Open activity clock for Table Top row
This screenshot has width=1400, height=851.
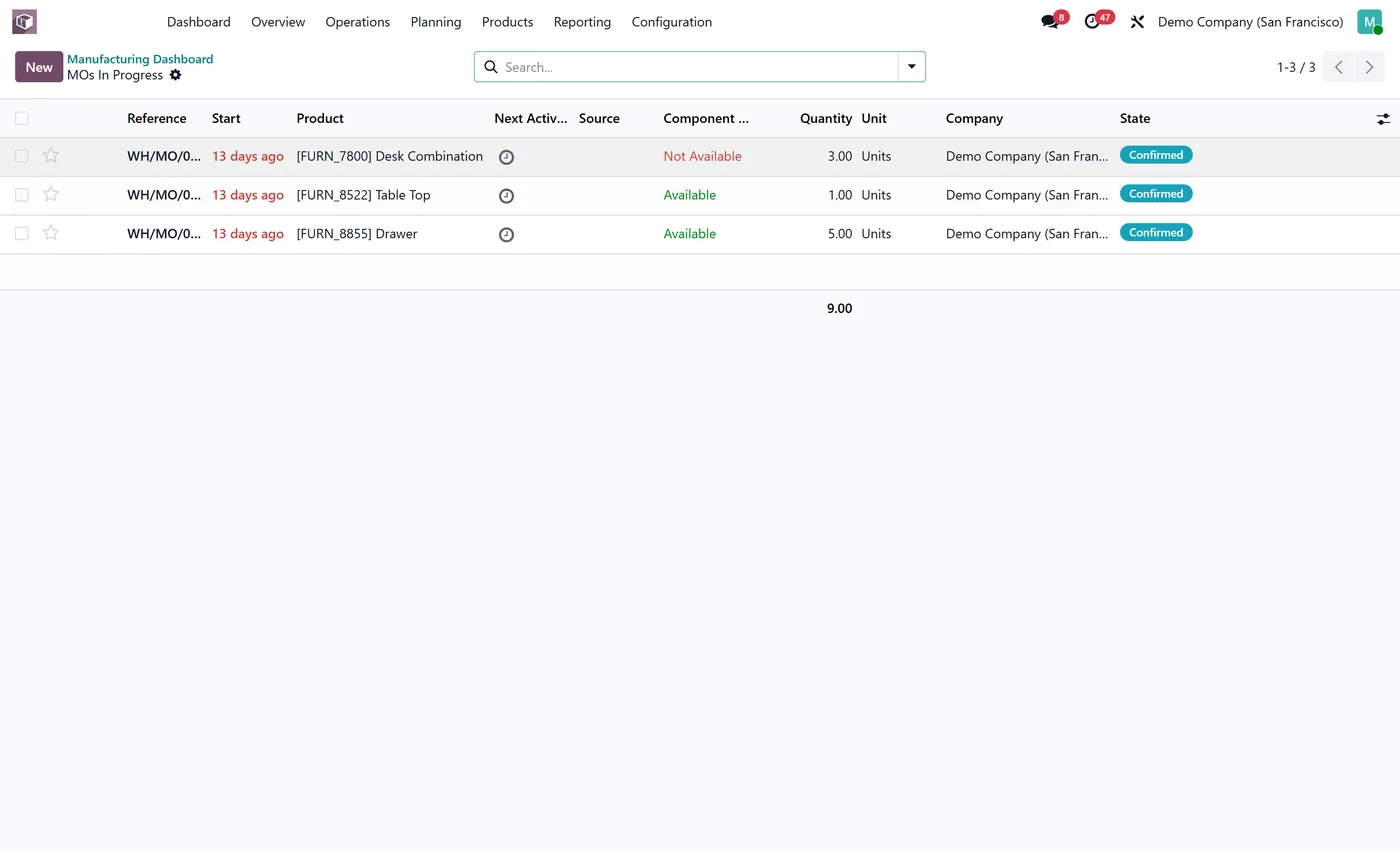coord(506,196)
